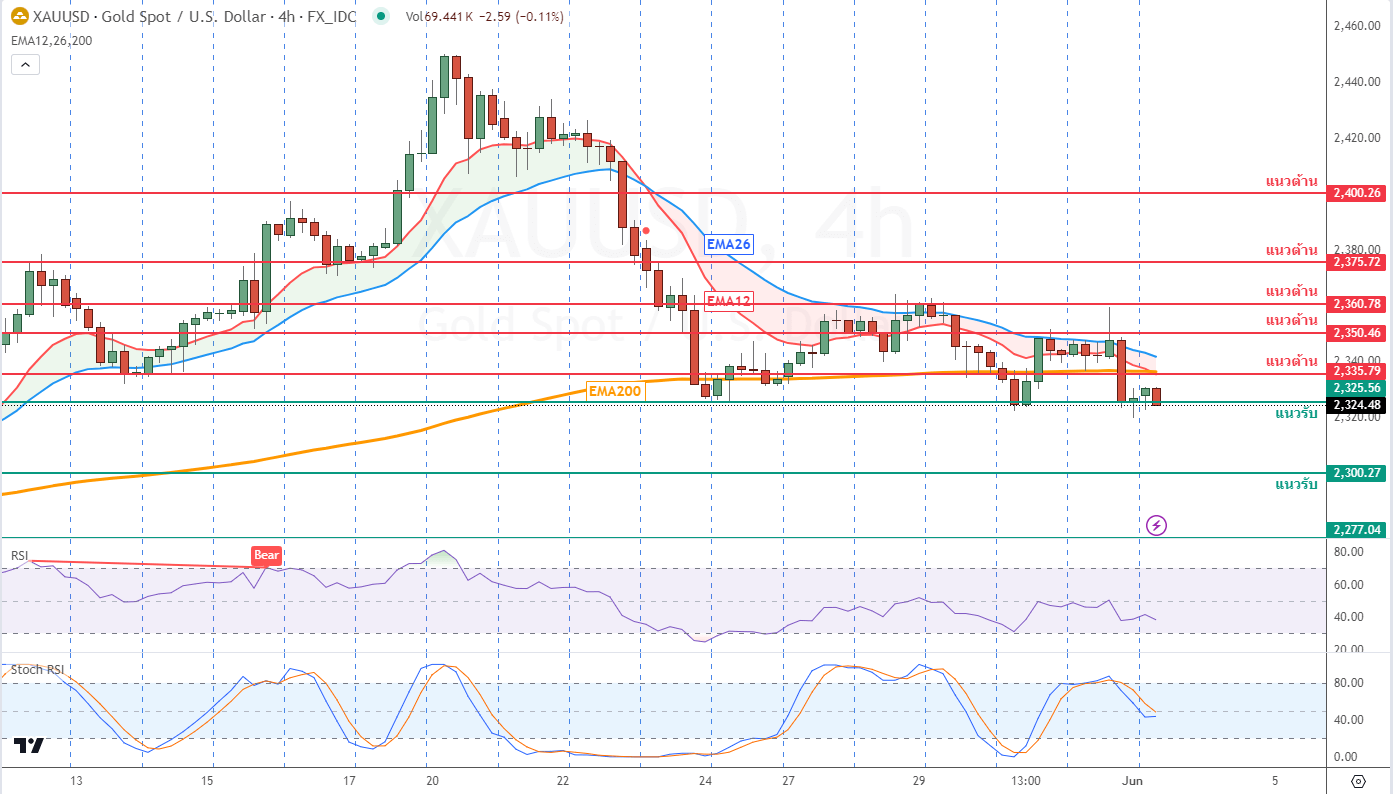Collapse the indicator legend with chevron button

click(25, 65)
